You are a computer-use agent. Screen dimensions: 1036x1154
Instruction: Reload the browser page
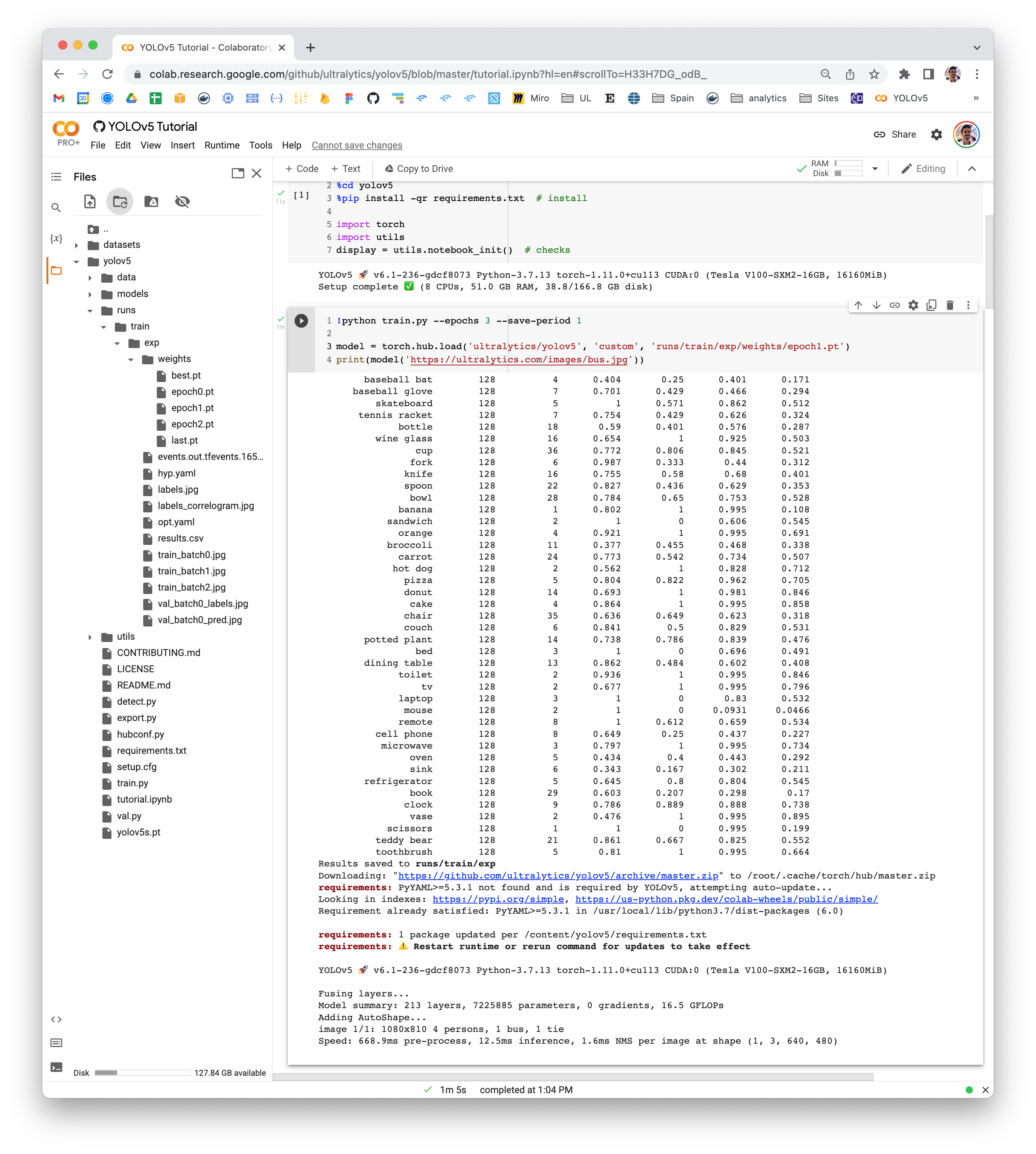click(107, 74)
